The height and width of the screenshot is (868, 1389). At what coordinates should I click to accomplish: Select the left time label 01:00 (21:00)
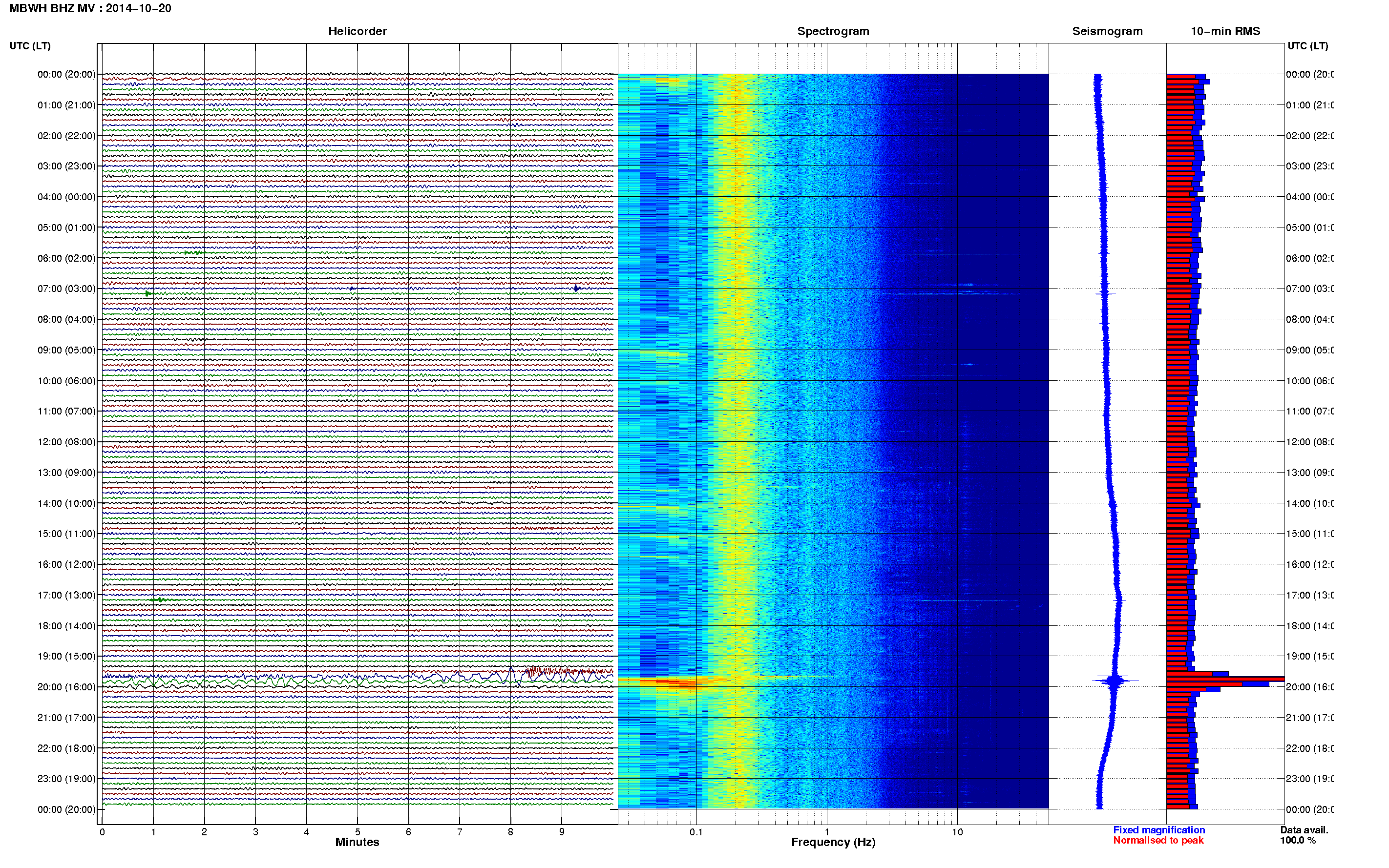(x=66, y=105)
